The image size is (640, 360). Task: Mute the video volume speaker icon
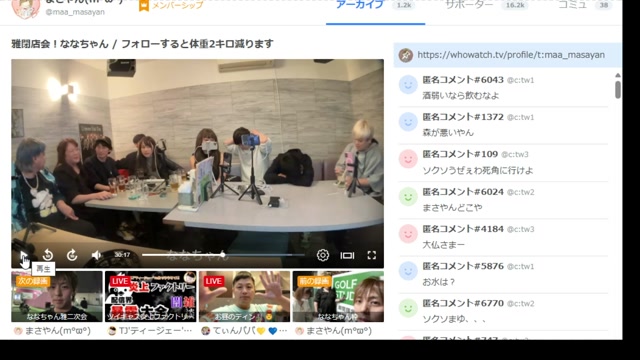click(96, 255)
